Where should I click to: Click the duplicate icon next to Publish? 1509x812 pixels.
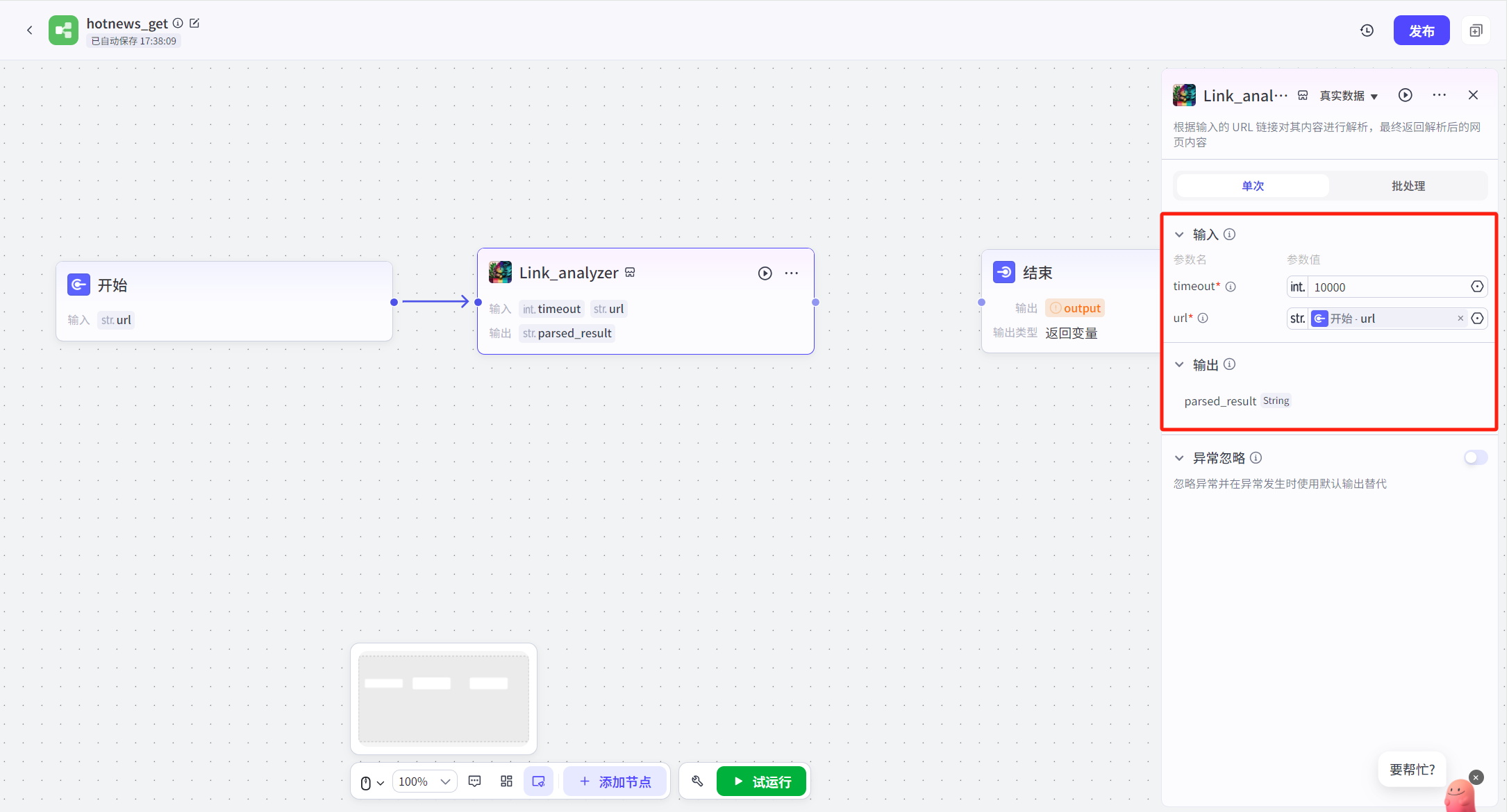tap(1476, 31)
